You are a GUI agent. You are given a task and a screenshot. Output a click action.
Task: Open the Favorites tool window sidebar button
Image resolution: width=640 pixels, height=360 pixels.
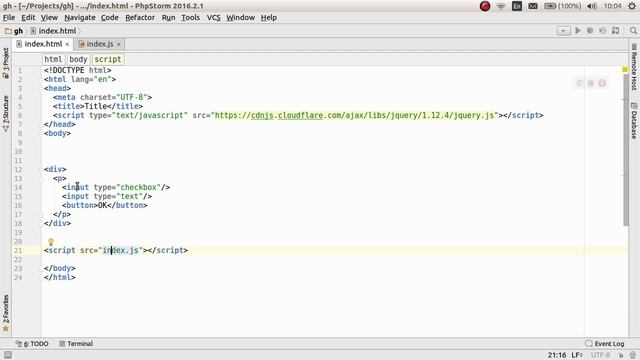click(x=6, y=313)
